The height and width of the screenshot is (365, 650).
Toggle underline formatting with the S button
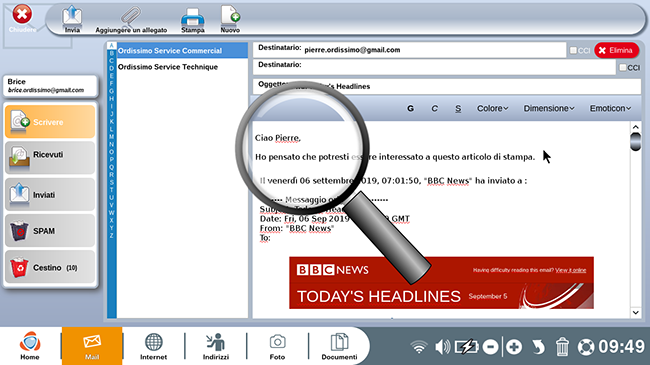pyautogui.click(x=458, y=108)
